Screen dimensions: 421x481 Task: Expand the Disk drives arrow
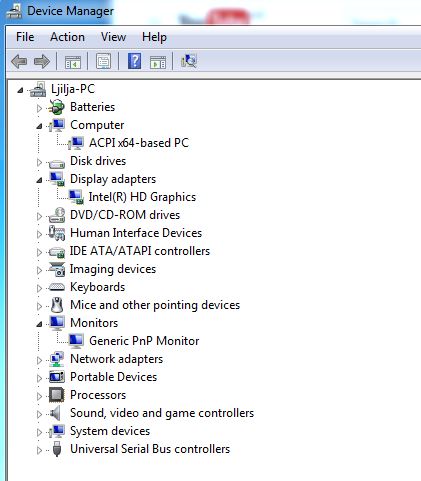(39, 162)
